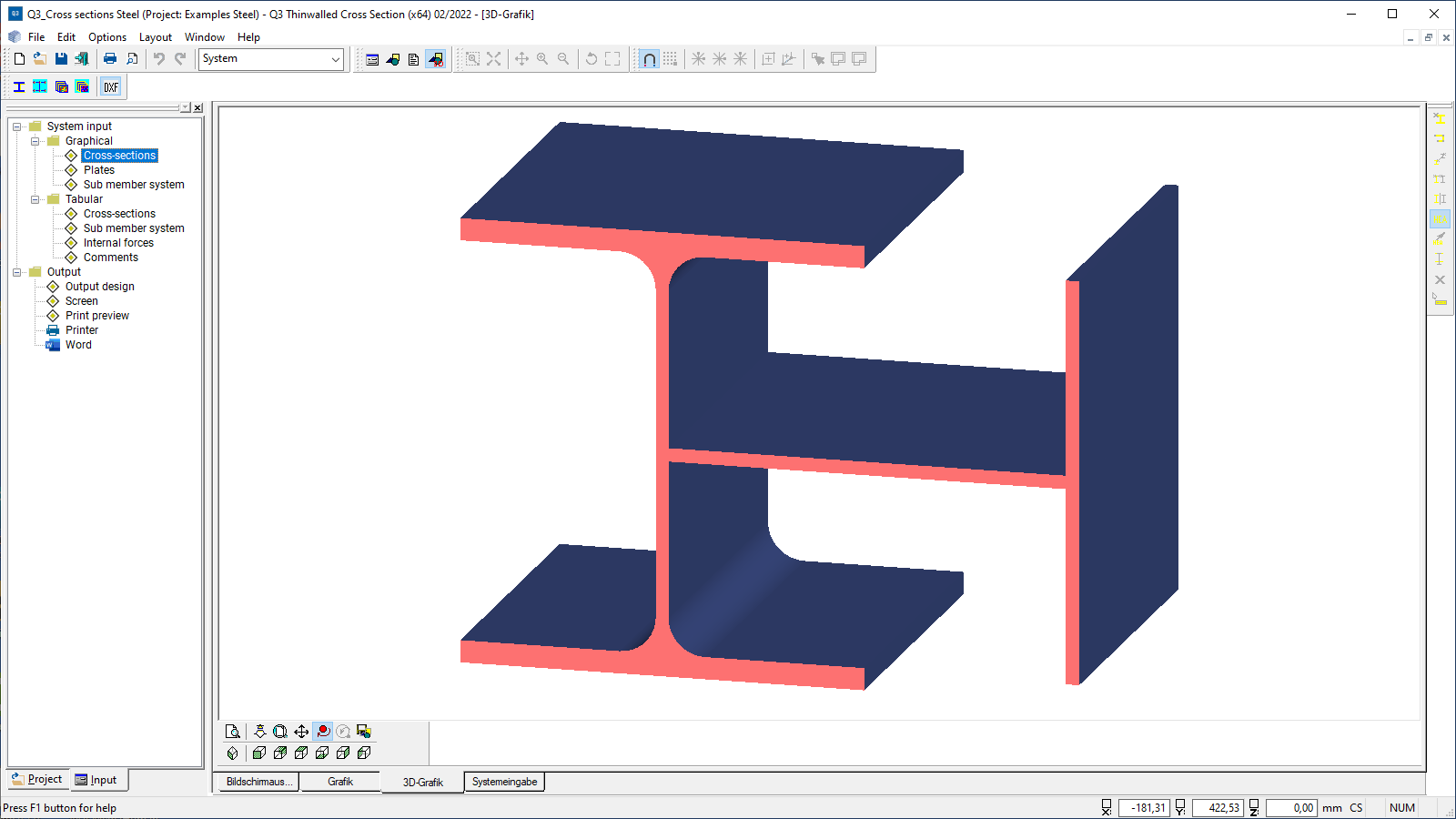Select Screen output item
This screenshot has width=1456, height=819.
[81, 301]
